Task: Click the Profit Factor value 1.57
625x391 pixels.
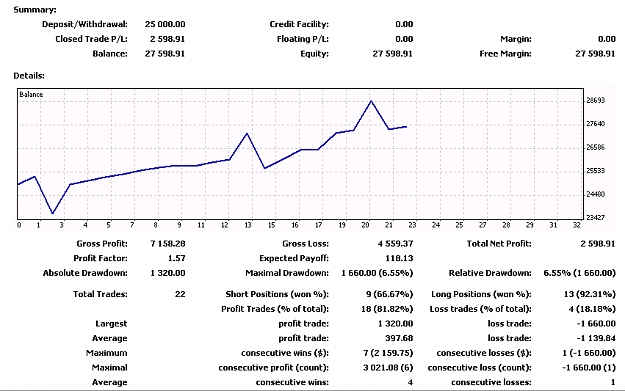Action: point(177,258)
